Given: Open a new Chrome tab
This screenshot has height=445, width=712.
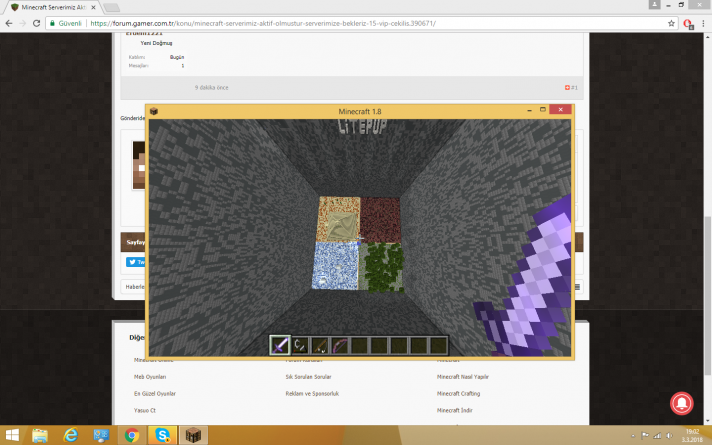Looking at the screenshot, I should click(x=112, y=8).
